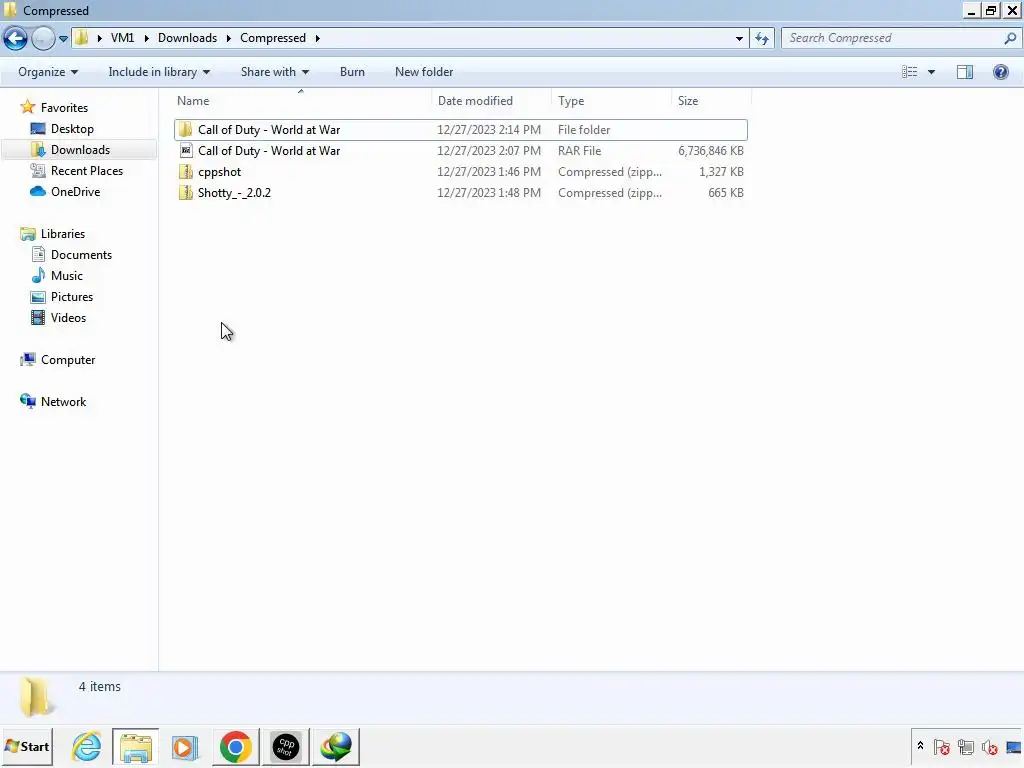Viewport: 1024px width, 768px height.
Task: Open the Documents library
Action: pyautogui.click(x=81, y=255)
